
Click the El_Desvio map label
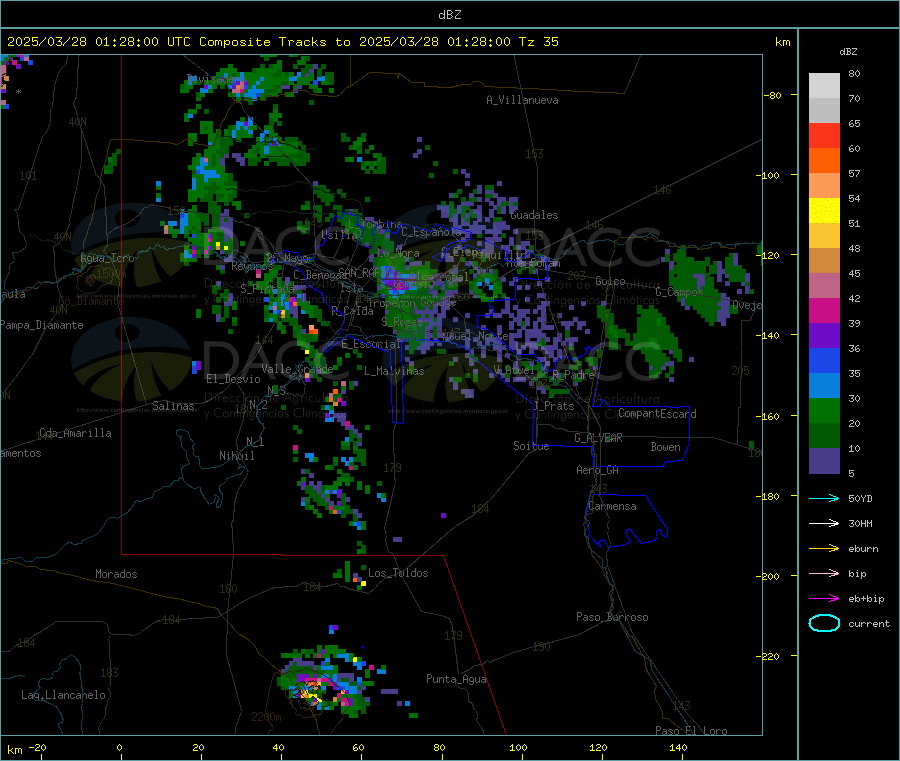[233, 379]
